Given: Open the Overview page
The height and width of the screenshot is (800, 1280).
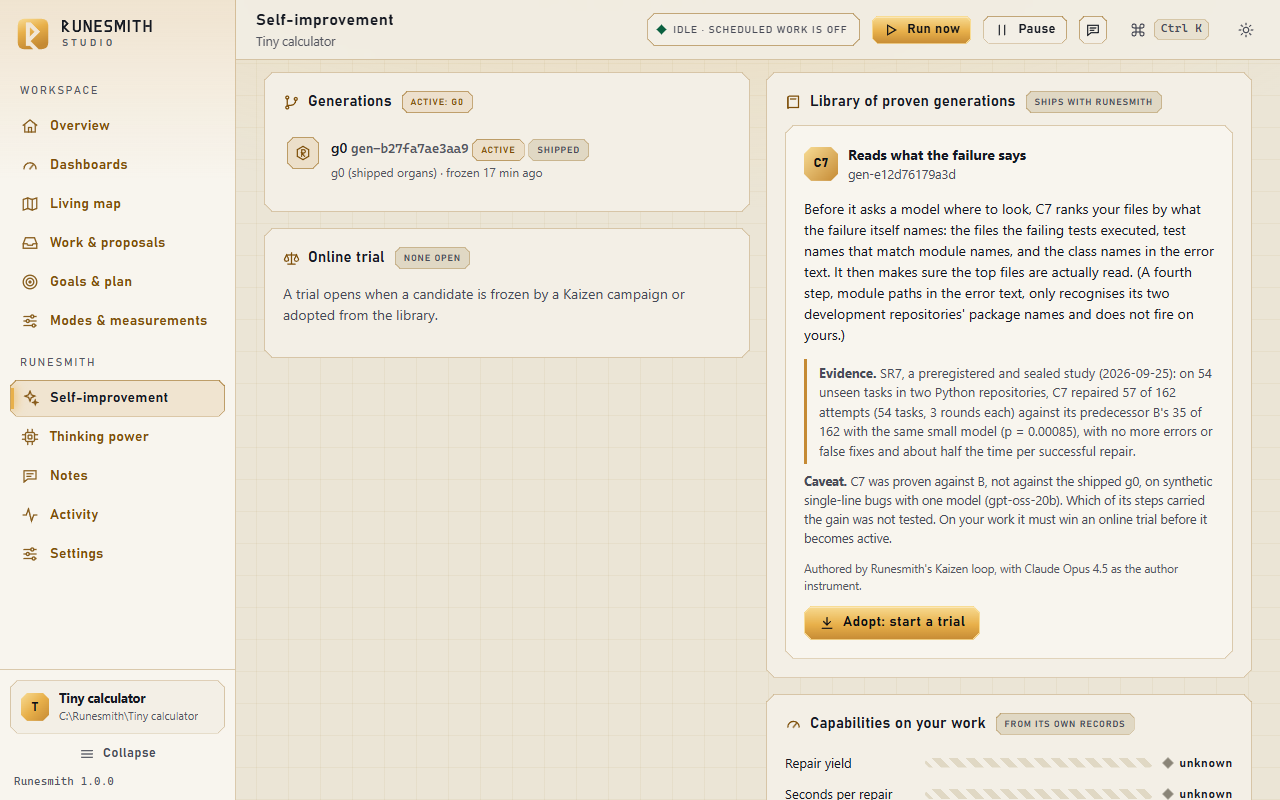Looking at the screenshot, I should tap(117, 125).
